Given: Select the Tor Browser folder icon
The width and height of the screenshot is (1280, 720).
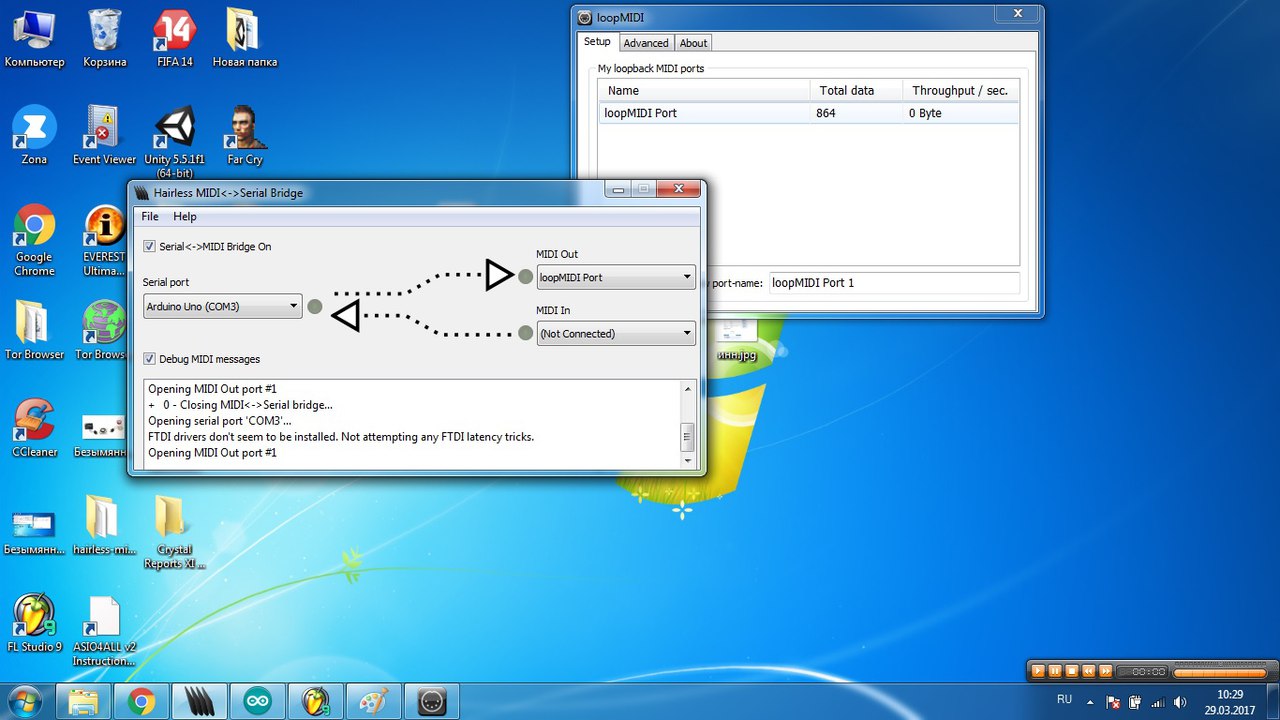Looking at the screenshot, I should click(x=34, y=330).
